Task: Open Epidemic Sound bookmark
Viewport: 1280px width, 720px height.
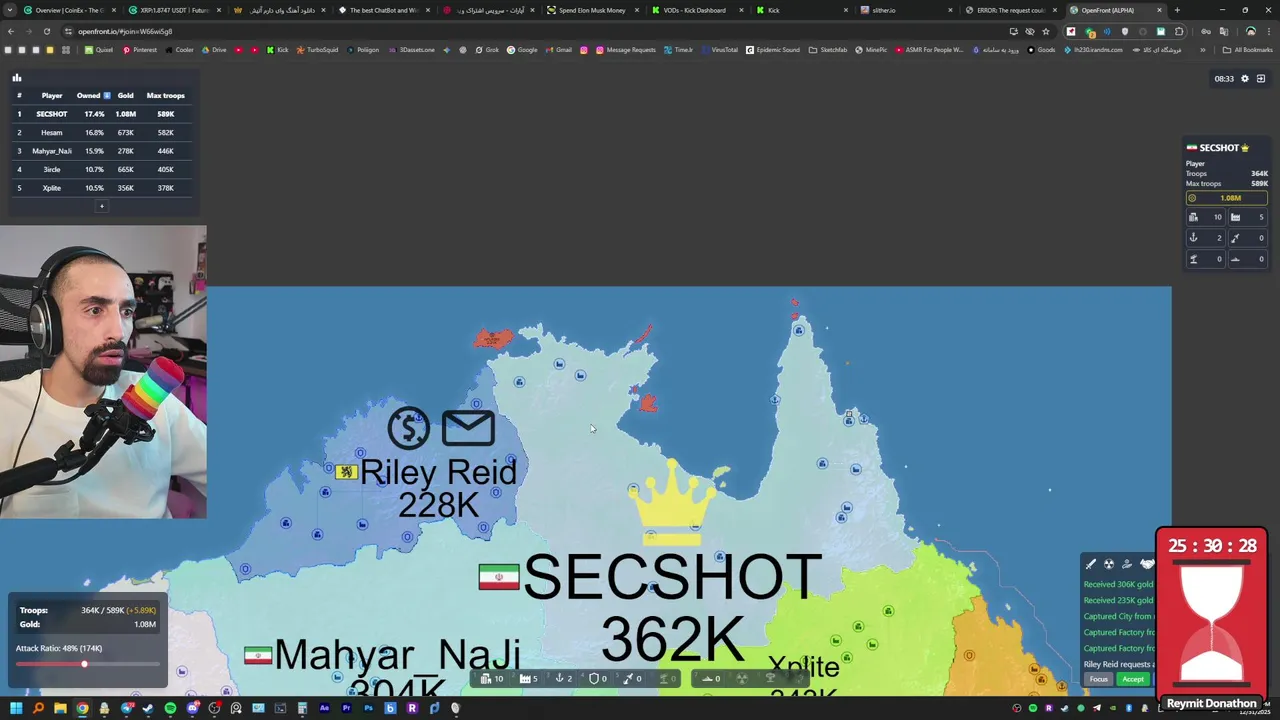Action: (772, 50)
